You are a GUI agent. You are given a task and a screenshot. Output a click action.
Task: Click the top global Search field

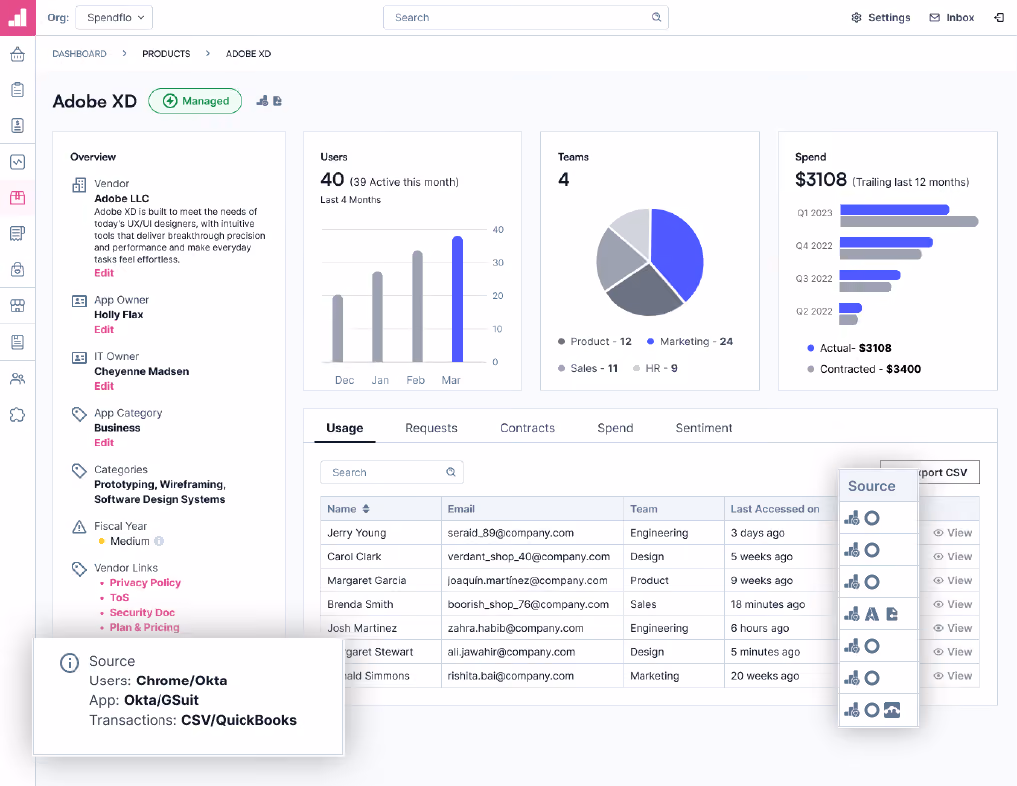pyautogui.click(x=525, y=18)
